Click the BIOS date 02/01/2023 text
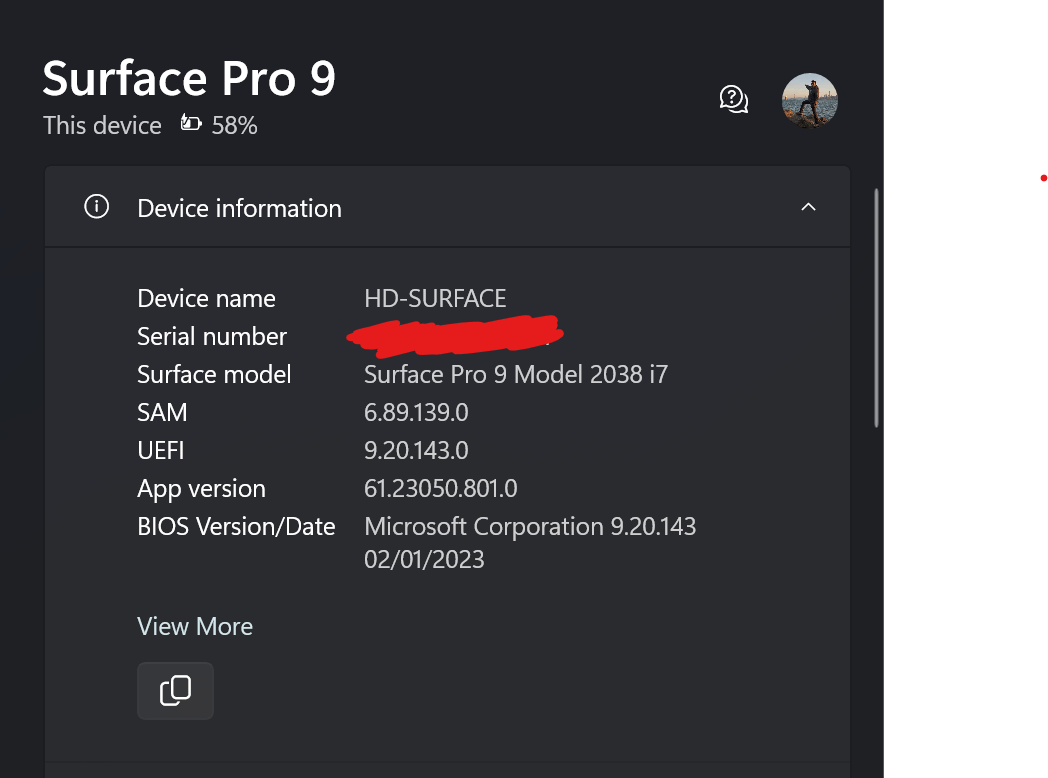The width and height of the screenshot is (1048, 778). (x=424, y=559)
